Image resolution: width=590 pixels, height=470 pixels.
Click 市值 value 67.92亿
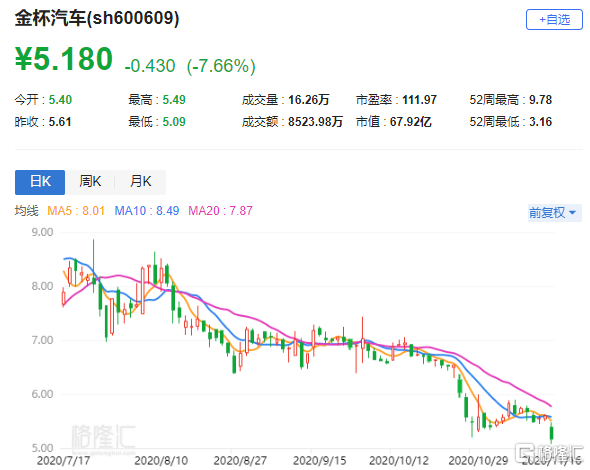pyautogui.click(x=411, y=122)
